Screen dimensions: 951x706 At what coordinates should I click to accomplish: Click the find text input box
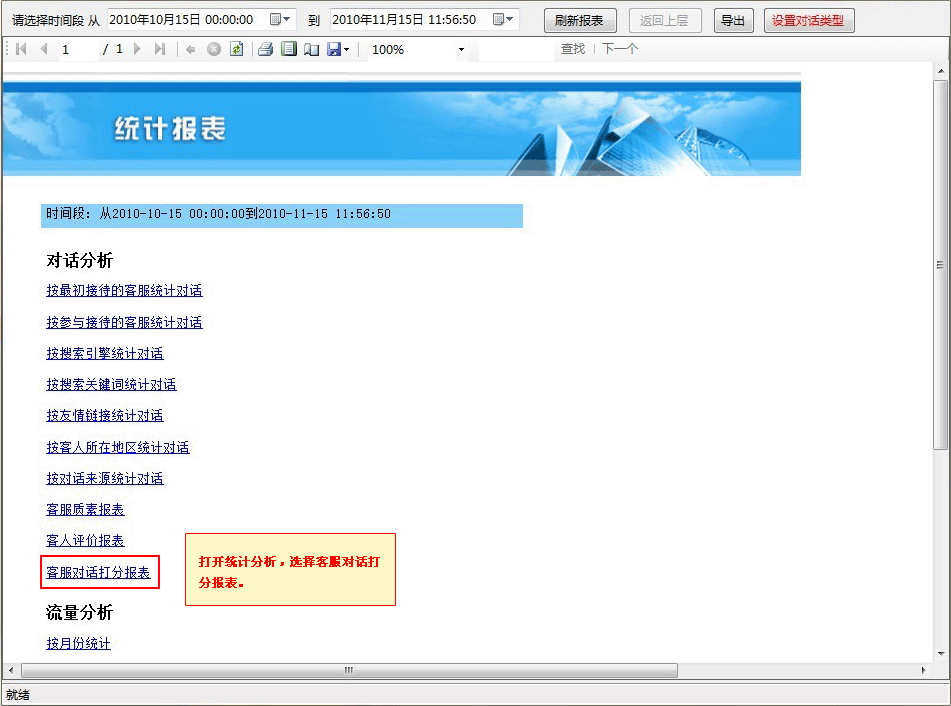[516, 50]
